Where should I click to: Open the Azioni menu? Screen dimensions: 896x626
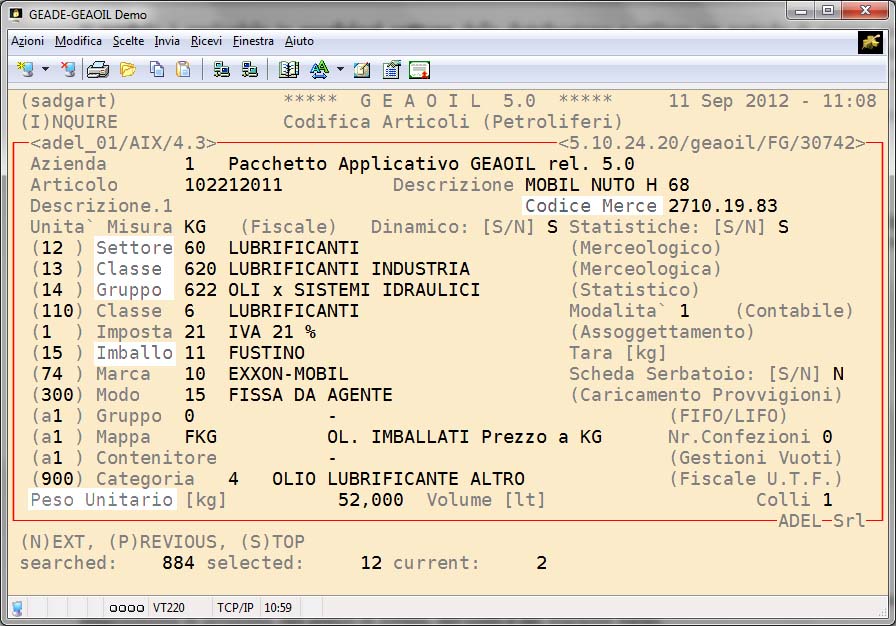27,41
